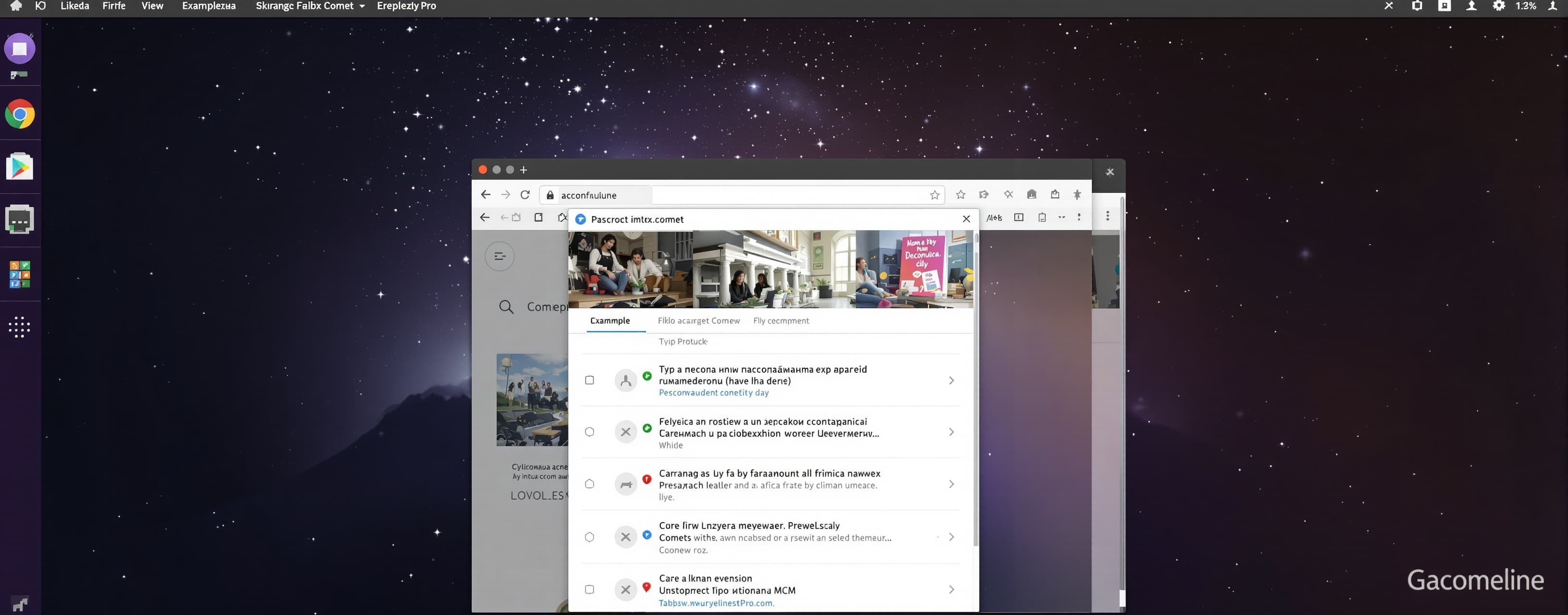Expand chevron on Core firw Lnzyera row
The width and height of the screenshot is (1568, 615).
point(951,537)
